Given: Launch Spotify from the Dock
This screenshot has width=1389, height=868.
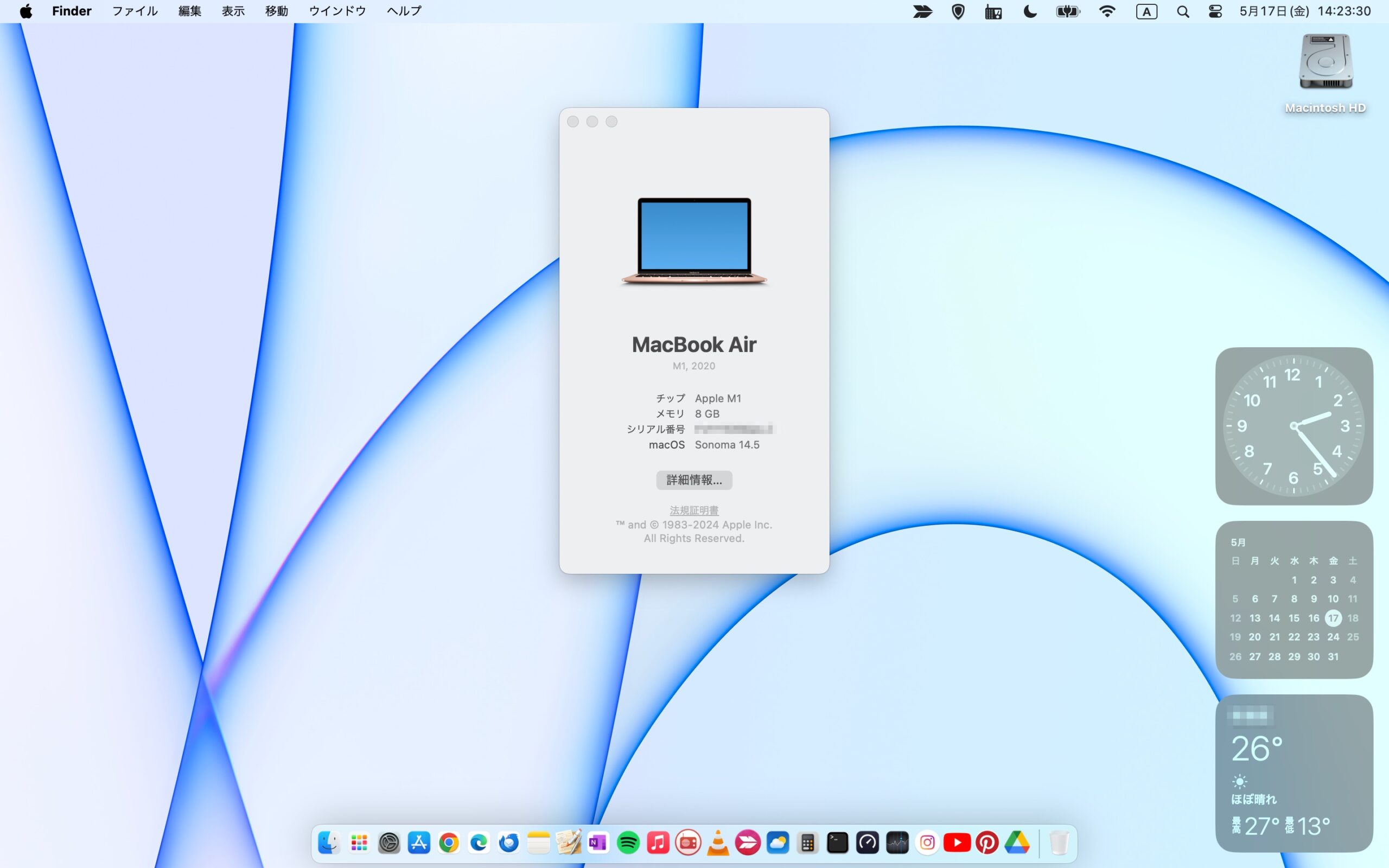Looking at the screenshot, I should 628,843.
